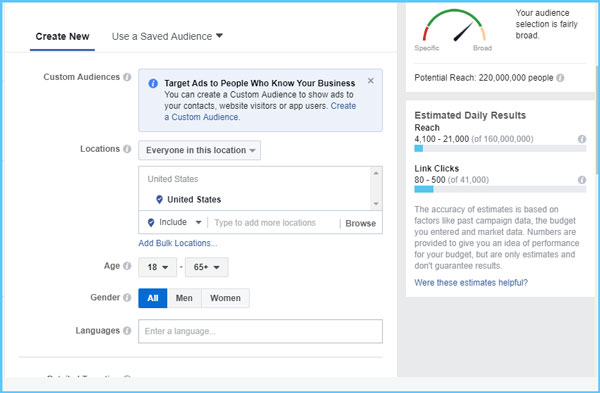This screenshot has height=393, width=600.
Task: Click the Browse locations button
Action: click(360, 223)
